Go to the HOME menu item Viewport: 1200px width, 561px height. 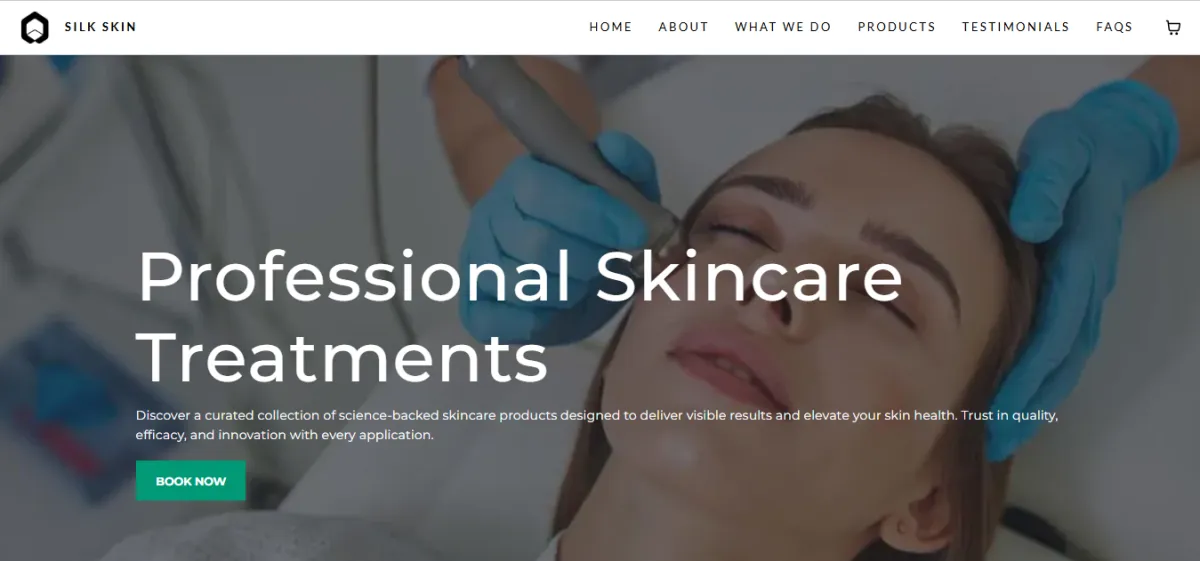610,27
